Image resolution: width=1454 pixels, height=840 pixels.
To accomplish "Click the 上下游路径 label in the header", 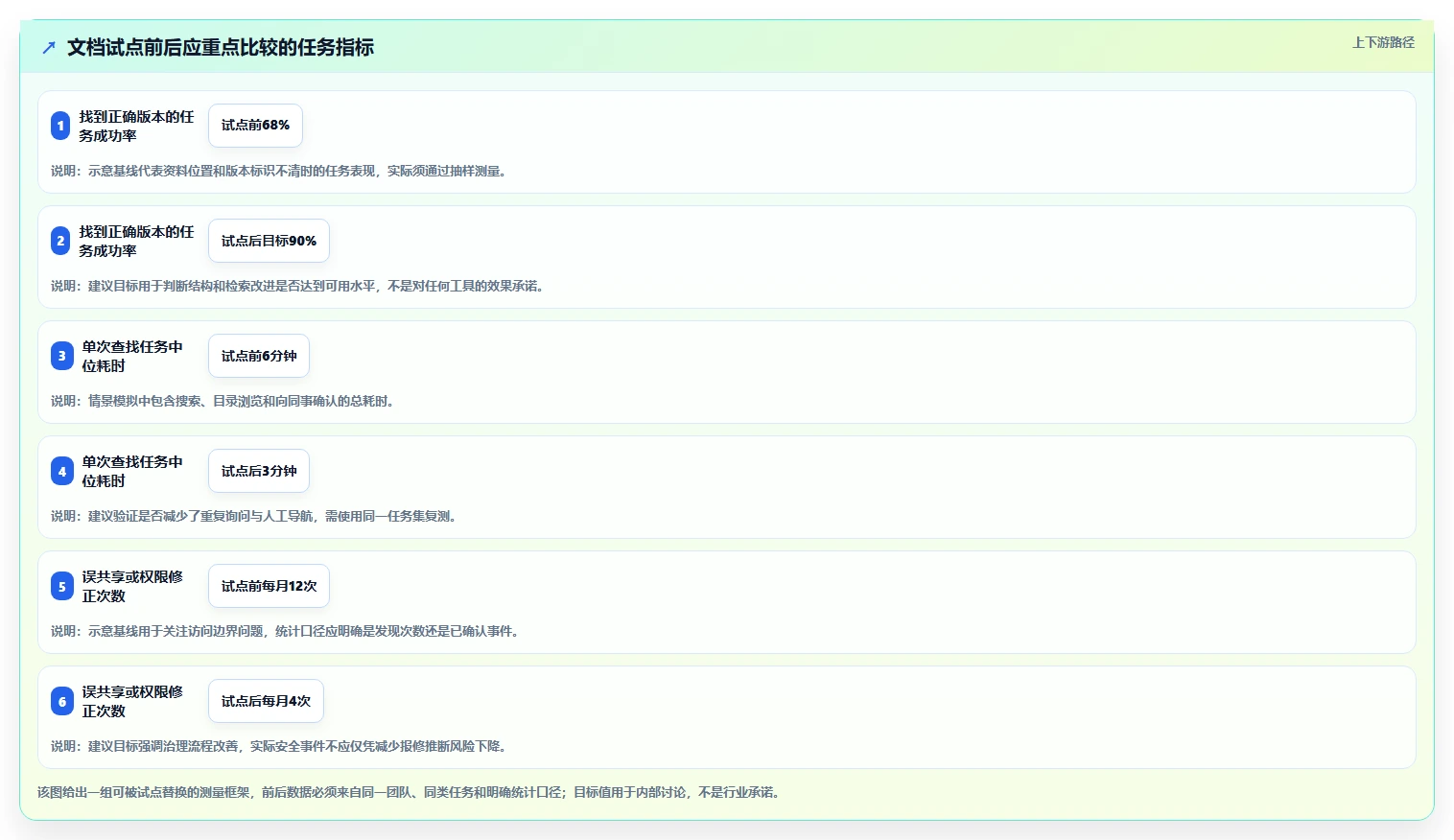I will pyautogui.click(x=1383, y=42).
